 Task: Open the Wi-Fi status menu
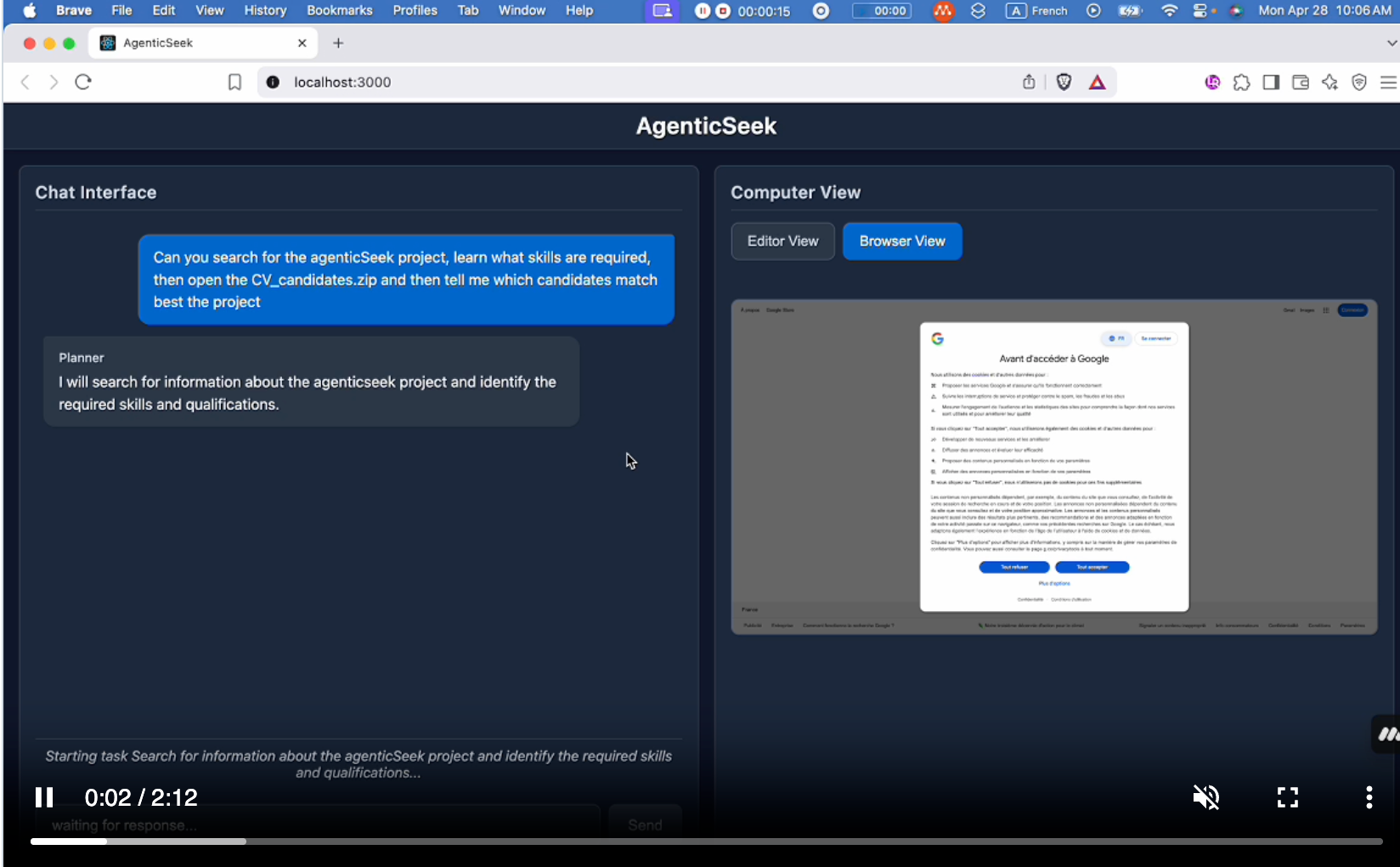[1170, 11]
